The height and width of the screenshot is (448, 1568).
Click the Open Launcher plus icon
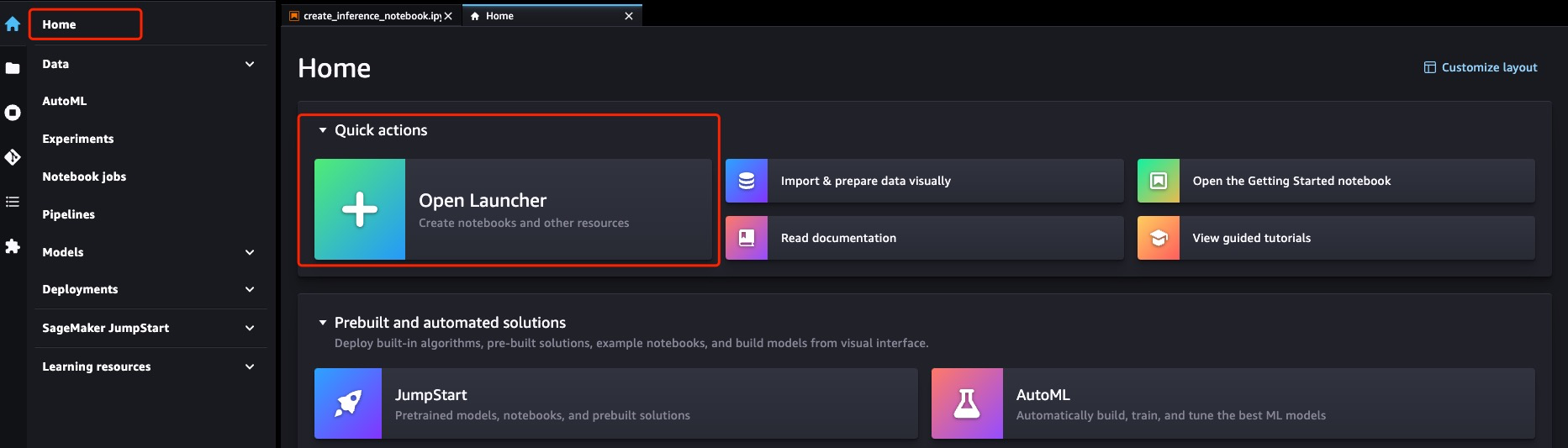tap(360, 209)
